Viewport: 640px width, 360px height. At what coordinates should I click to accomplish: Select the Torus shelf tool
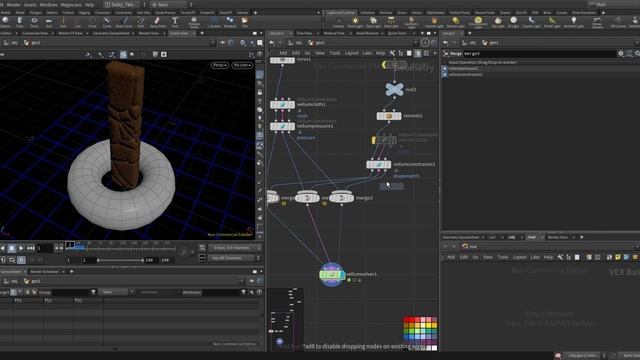tap(34, 22)
